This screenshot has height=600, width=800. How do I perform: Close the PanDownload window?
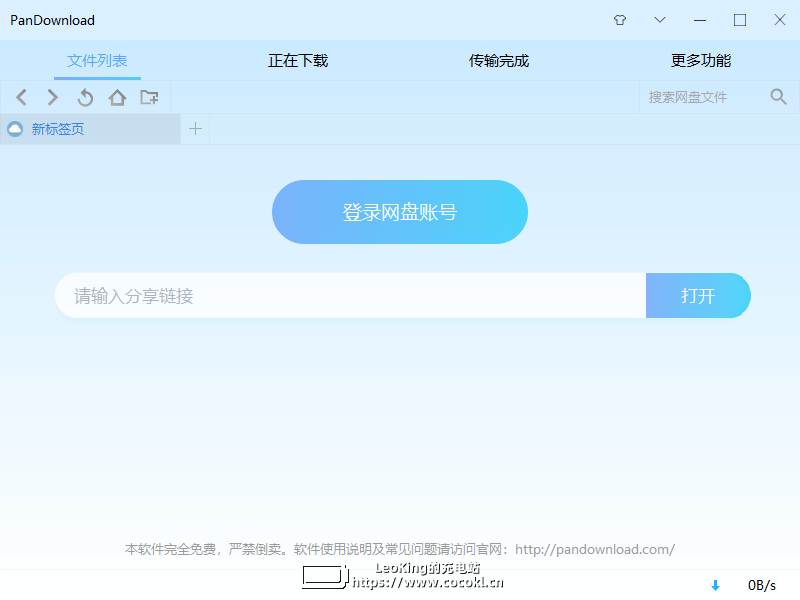(780, 20)
